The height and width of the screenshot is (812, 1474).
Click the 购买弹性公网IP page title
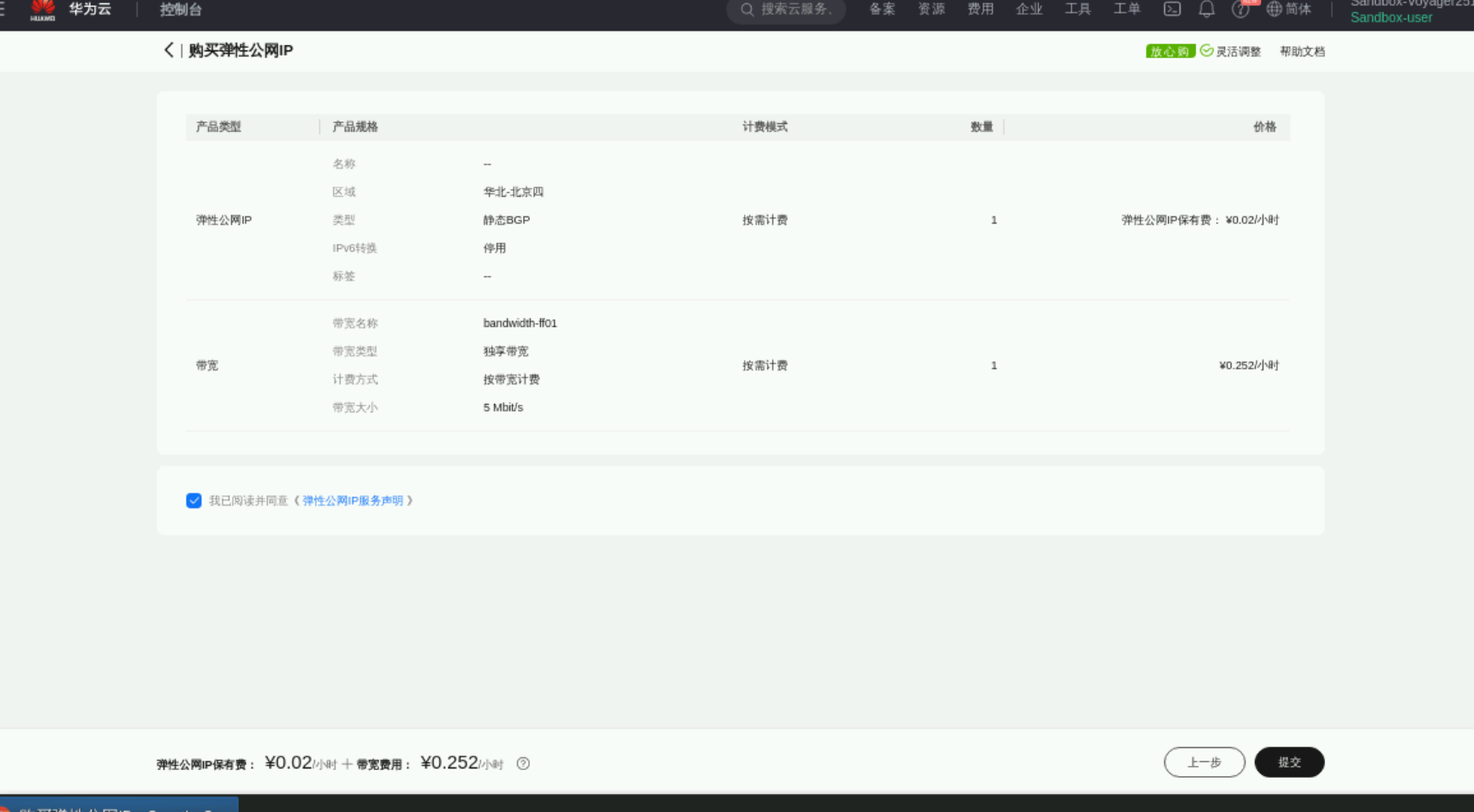[x=241, y=50]
